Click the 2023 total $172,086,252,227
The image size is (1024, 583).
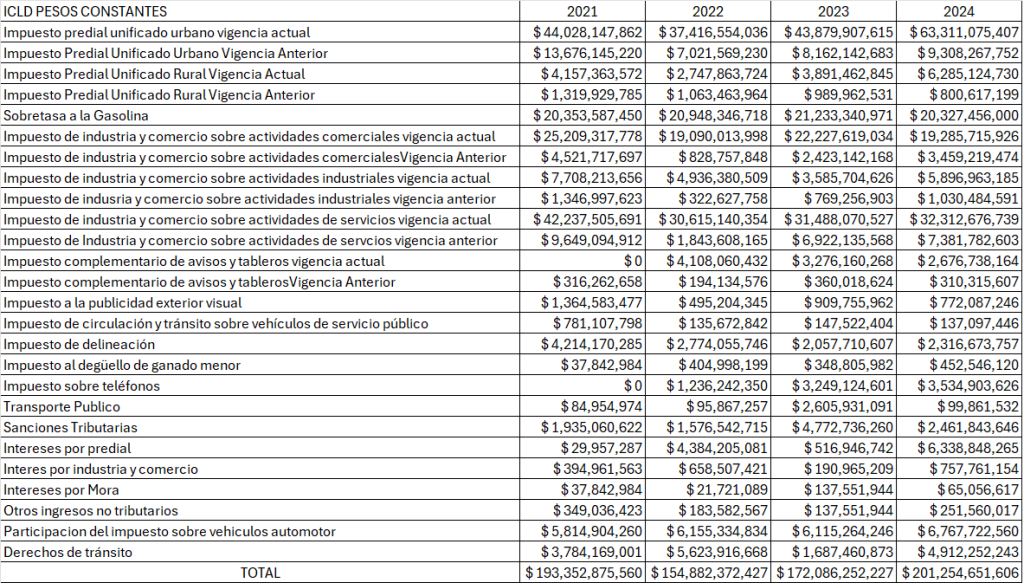click(835, 573)
